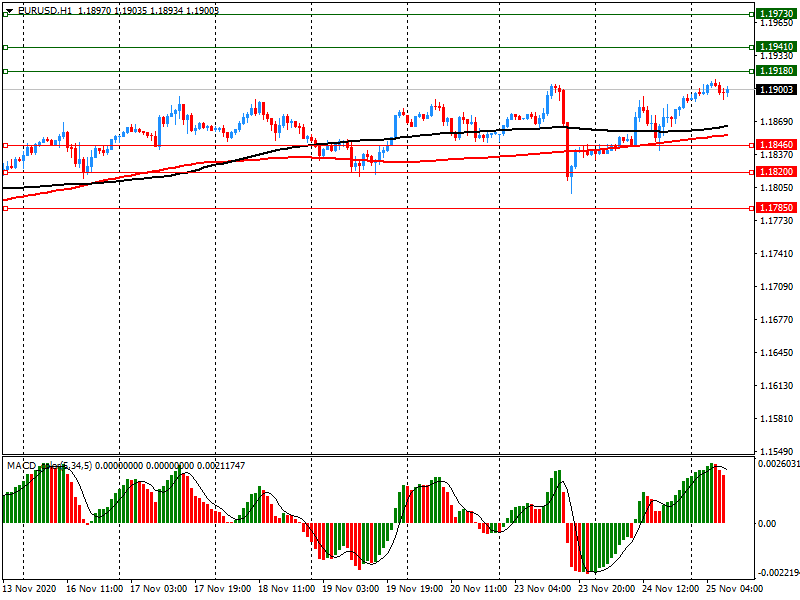This screenshot has width=800, height=600.
Task: Select the red 1.18200 price level label
Action: [x=777, y=172]
